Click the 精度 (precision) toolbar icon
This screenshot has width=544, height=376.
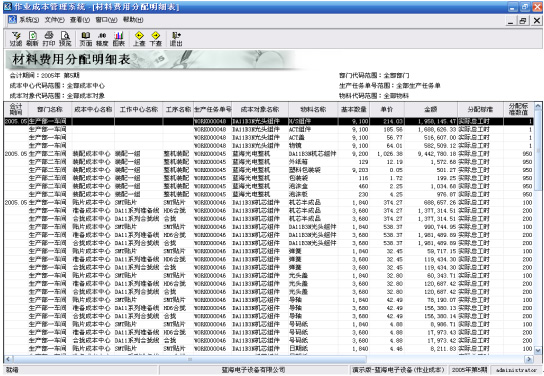pos(102,39)
